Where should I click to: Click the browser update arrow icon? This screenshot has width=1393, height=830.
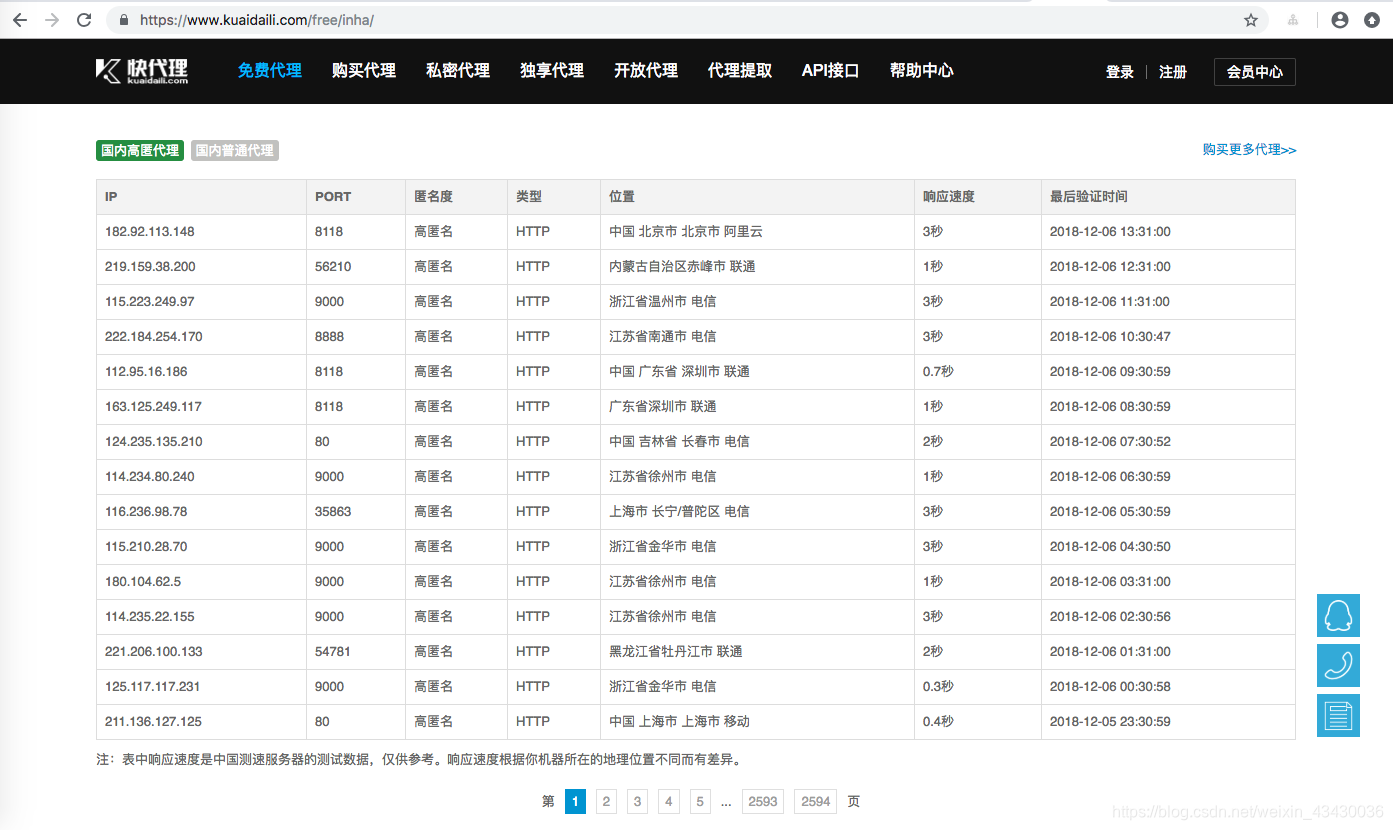pyautogui.click(x=1372, y=20)
